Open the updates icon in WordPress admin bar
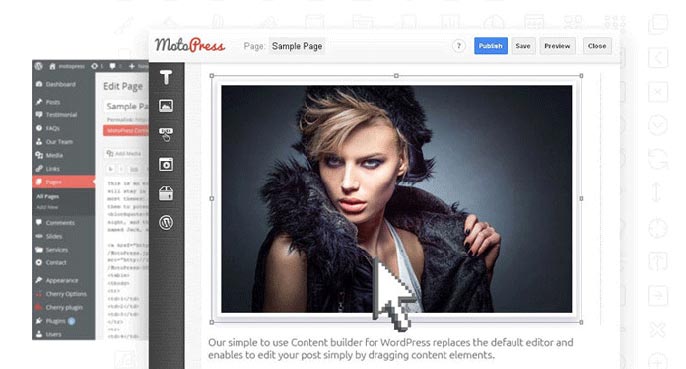686x369 pixels. pyautogui.click(x=94, y=66)
